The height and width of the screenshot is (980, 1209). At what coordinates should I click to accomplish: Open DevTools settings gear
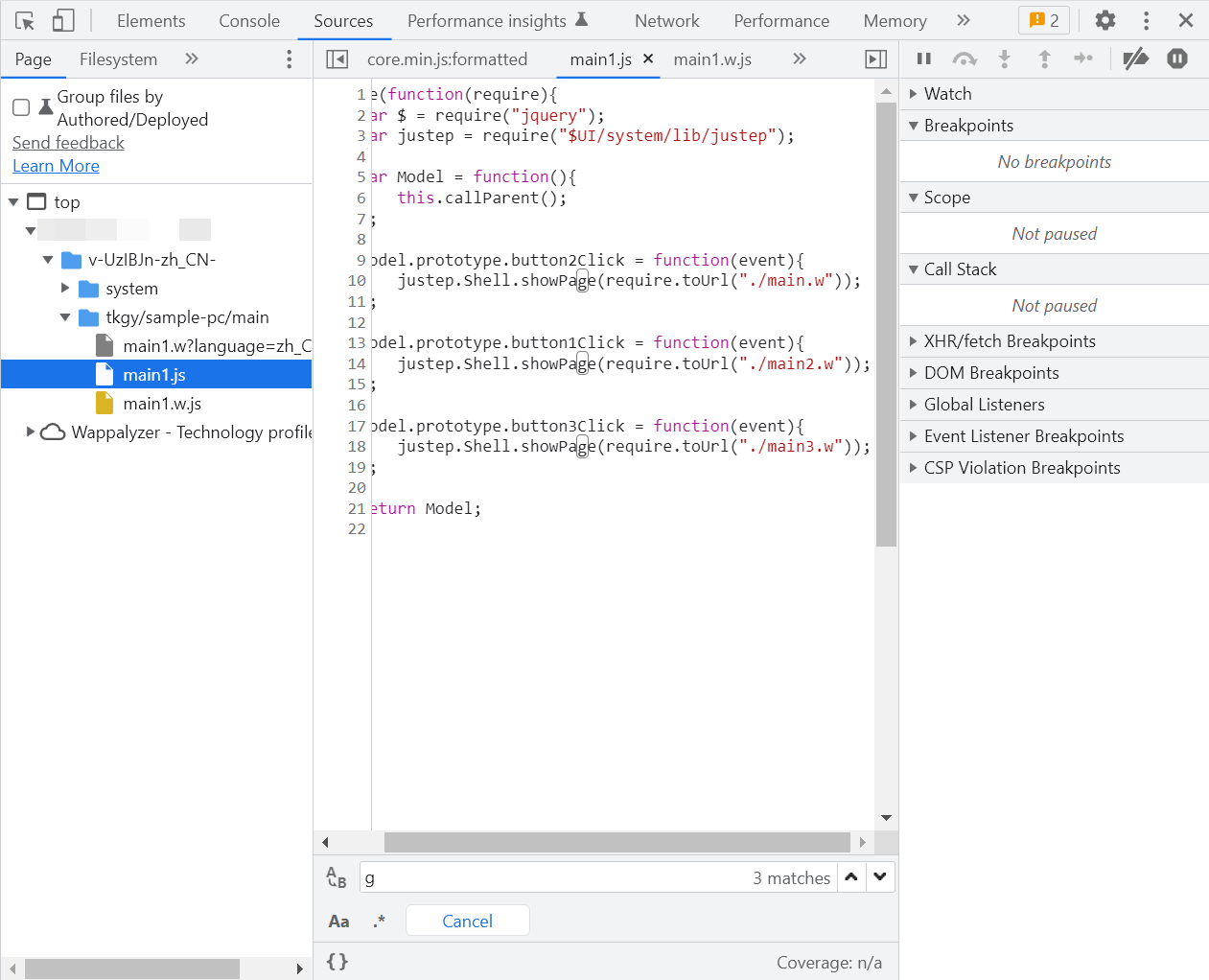coord(1105,20)
